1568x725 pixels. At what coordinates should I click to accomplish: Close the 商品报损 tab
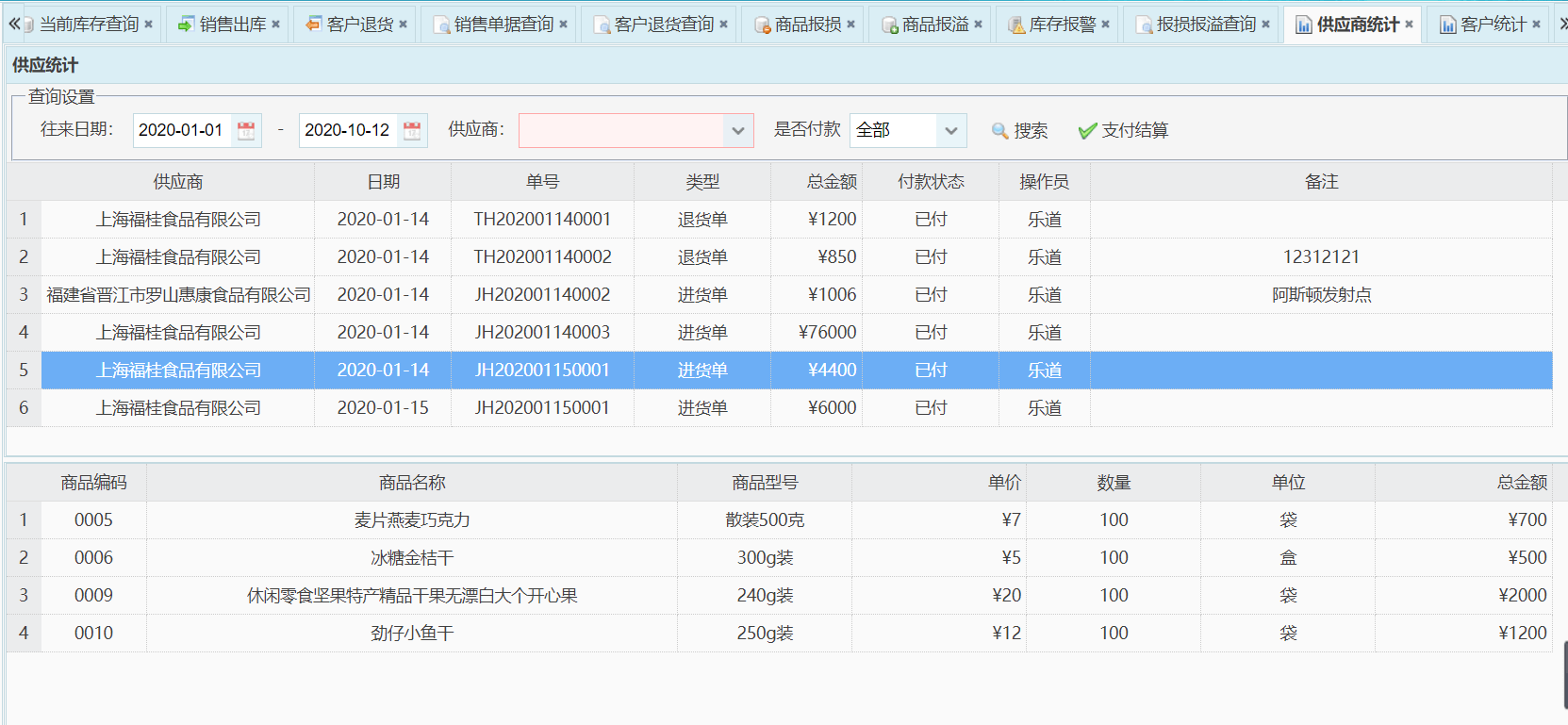point(850,25)
